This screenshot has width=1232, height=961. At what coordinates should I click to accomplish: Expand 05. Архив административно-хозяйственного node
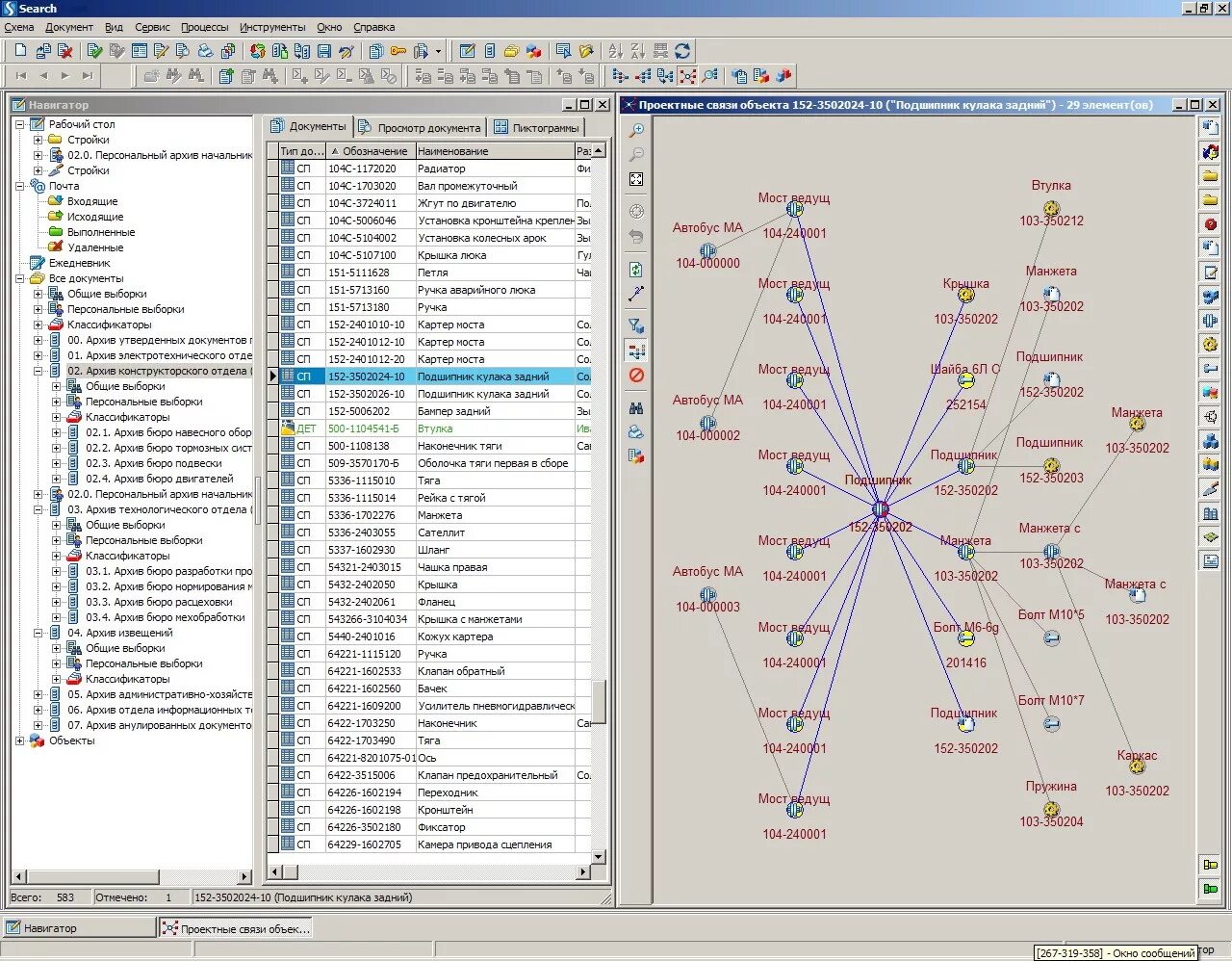[38, 694]
